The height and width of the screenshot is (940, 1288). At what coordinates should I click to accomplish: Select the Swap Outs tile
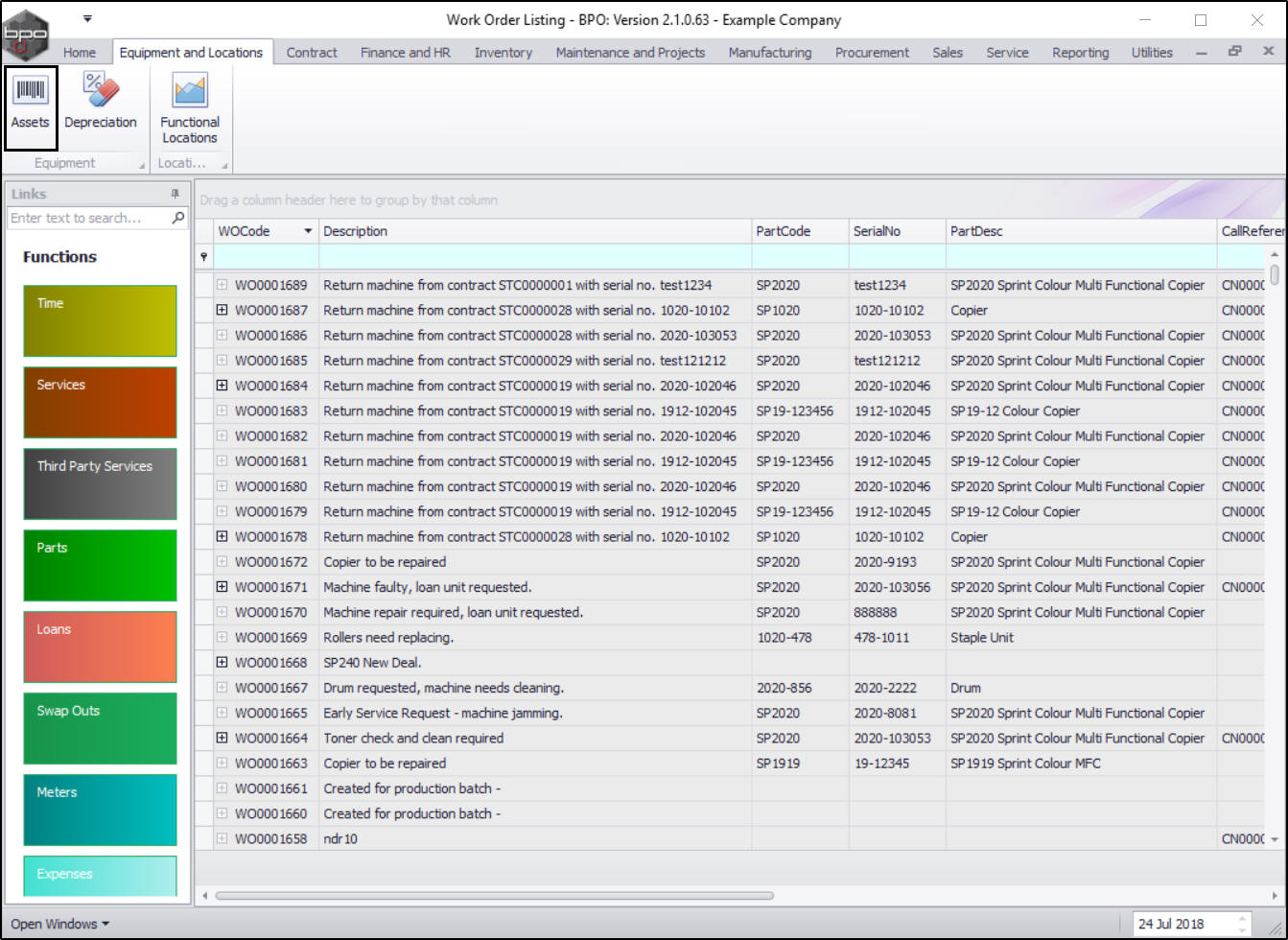[x=100, y=728]
